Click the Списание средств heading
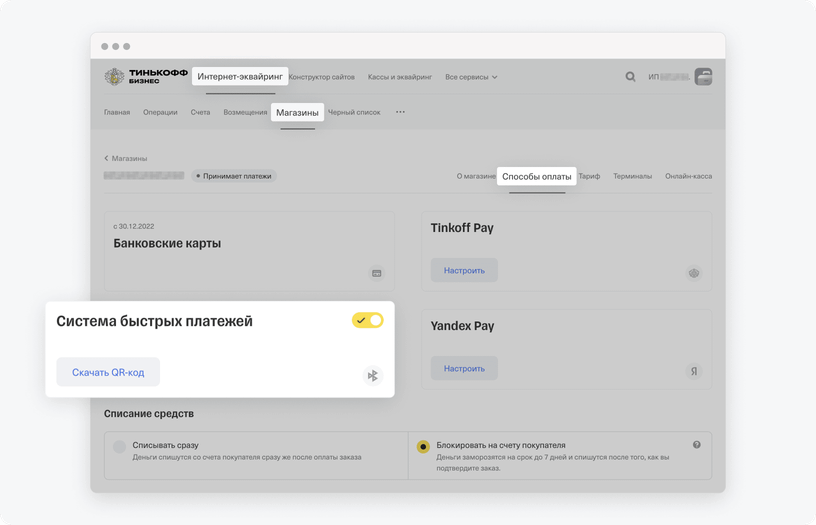Viewport: 816px width, 525px height. [x=149, y=414]
